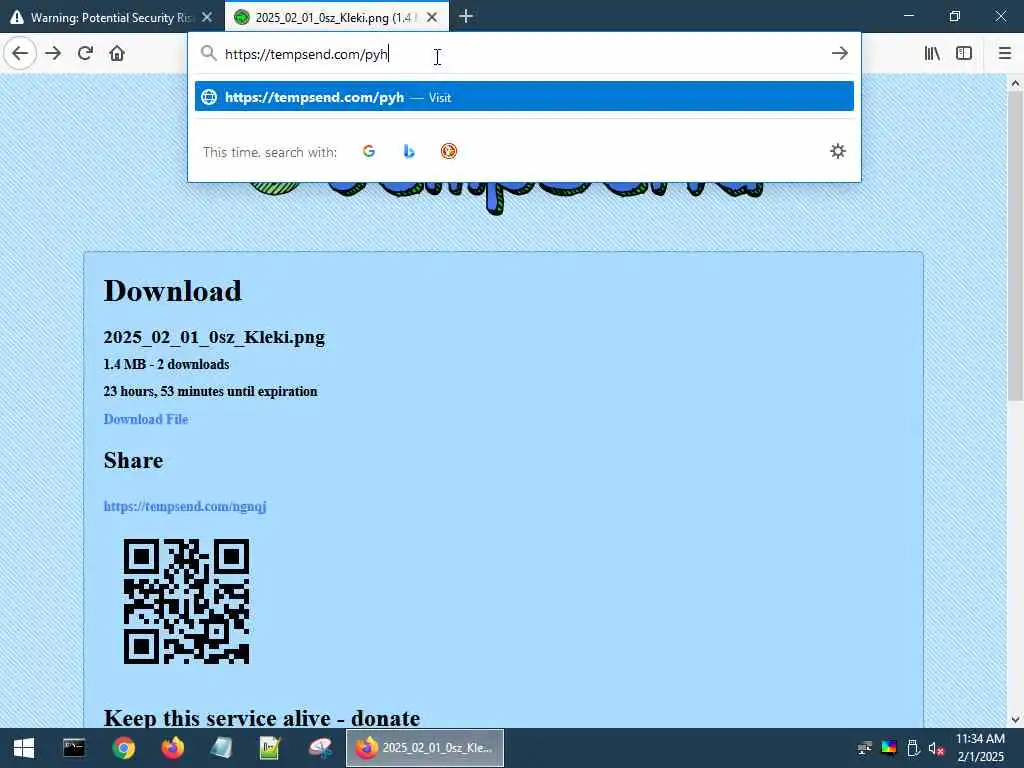Click the Go arrow in the address bar
This screenshot has width=1024, height=768.
840,54
